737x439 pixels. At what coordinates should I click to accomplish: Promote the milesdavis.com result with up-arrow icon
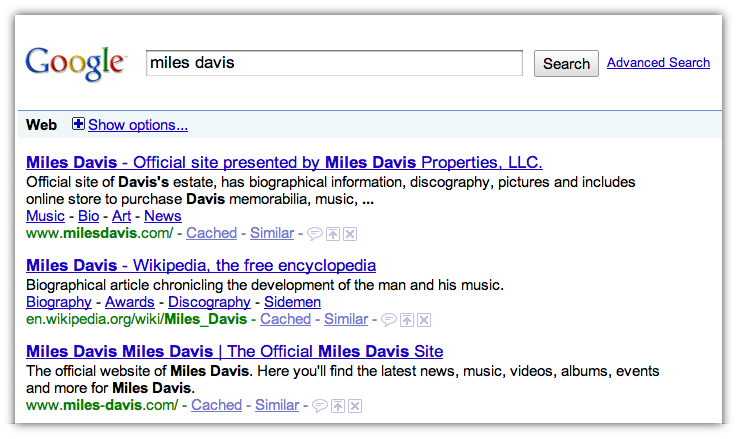(333, 234)
